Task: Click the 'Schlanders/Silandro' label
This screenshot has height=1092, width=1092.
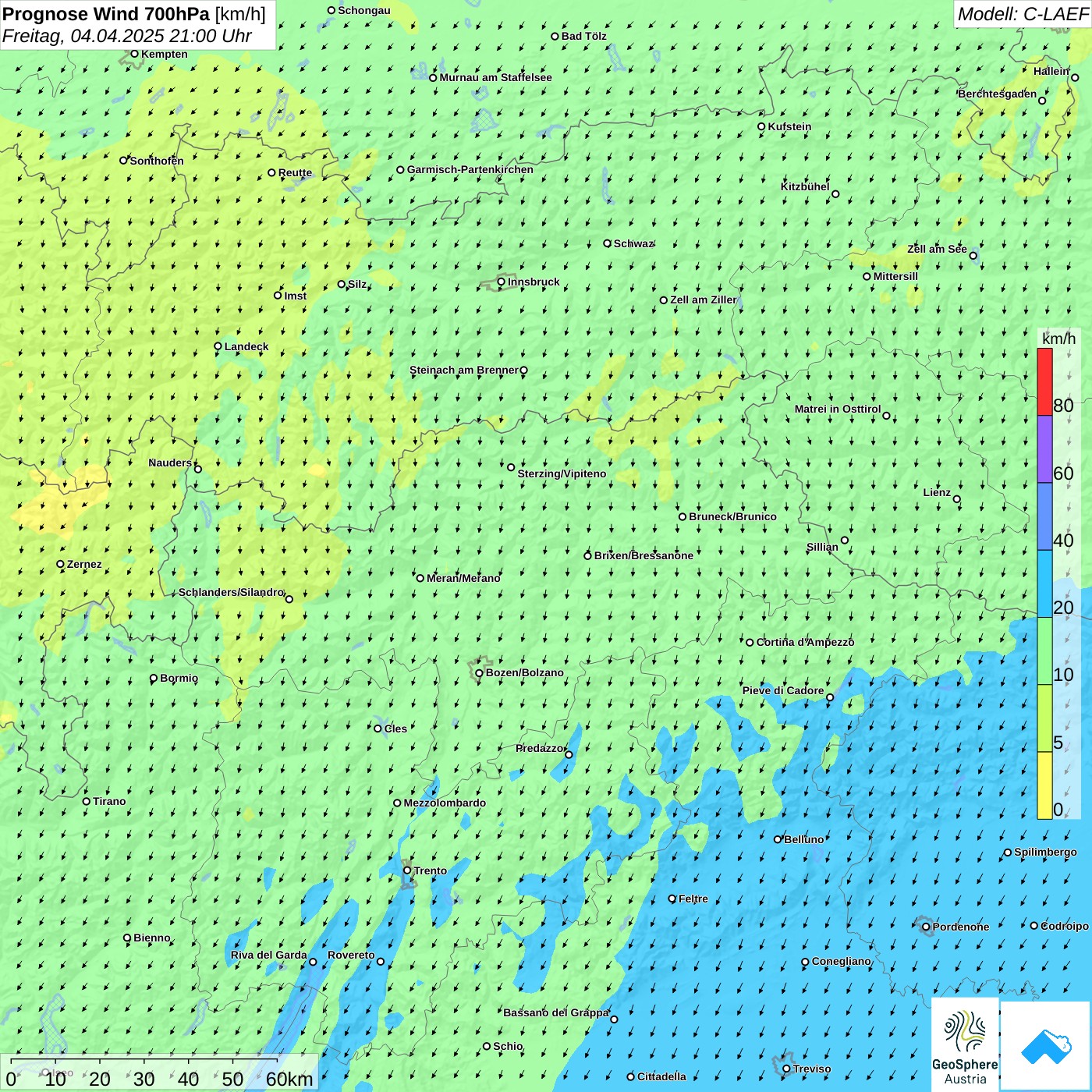Action: pyautogui.click(x=232, y=592)
